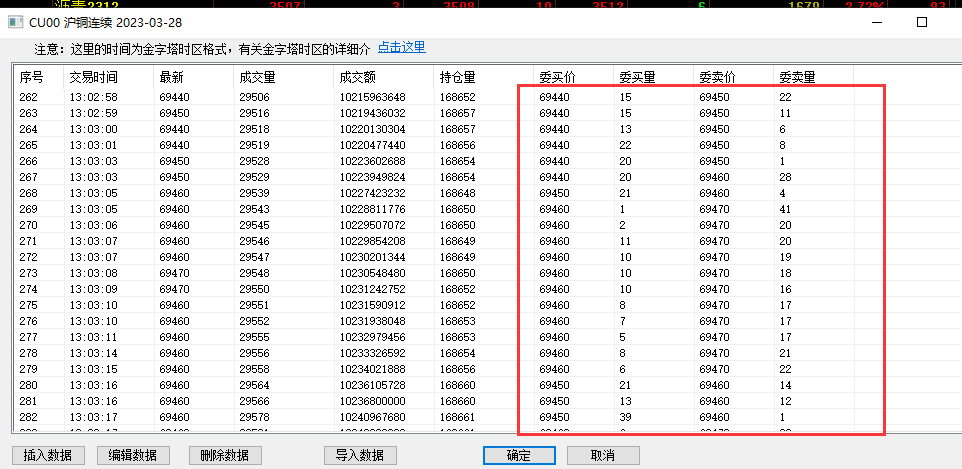Cancel the dialog with 取消

coord(603,455)
